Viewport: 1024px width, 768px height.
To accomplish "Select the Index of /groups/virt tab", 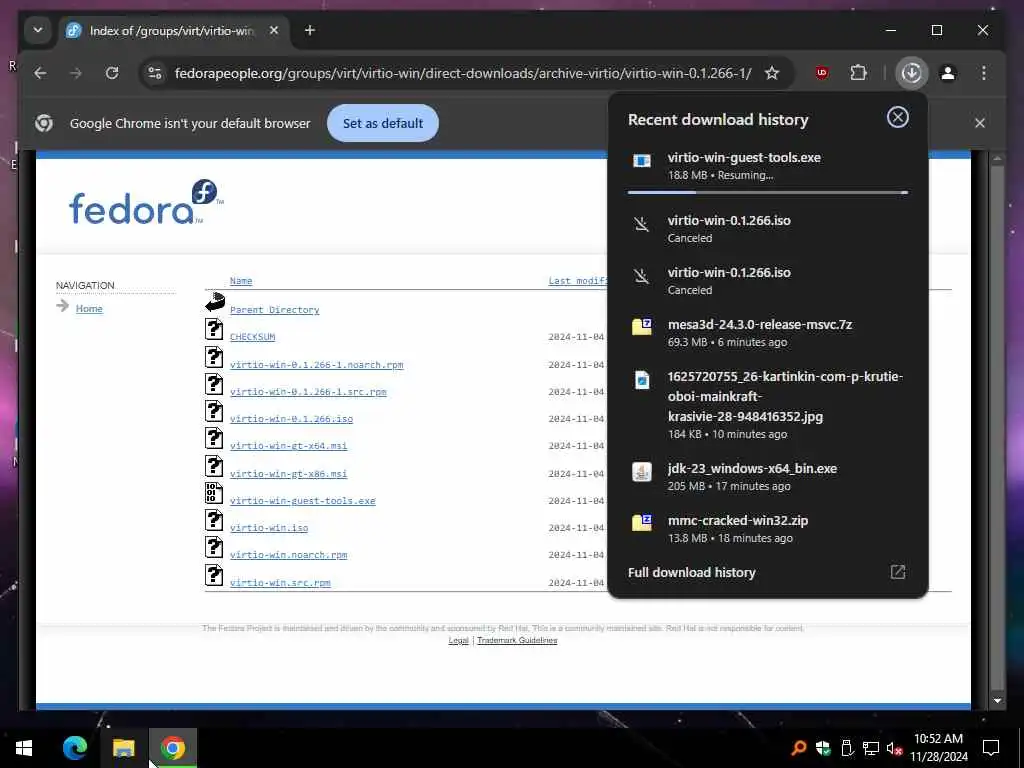I will click(171, 31).
